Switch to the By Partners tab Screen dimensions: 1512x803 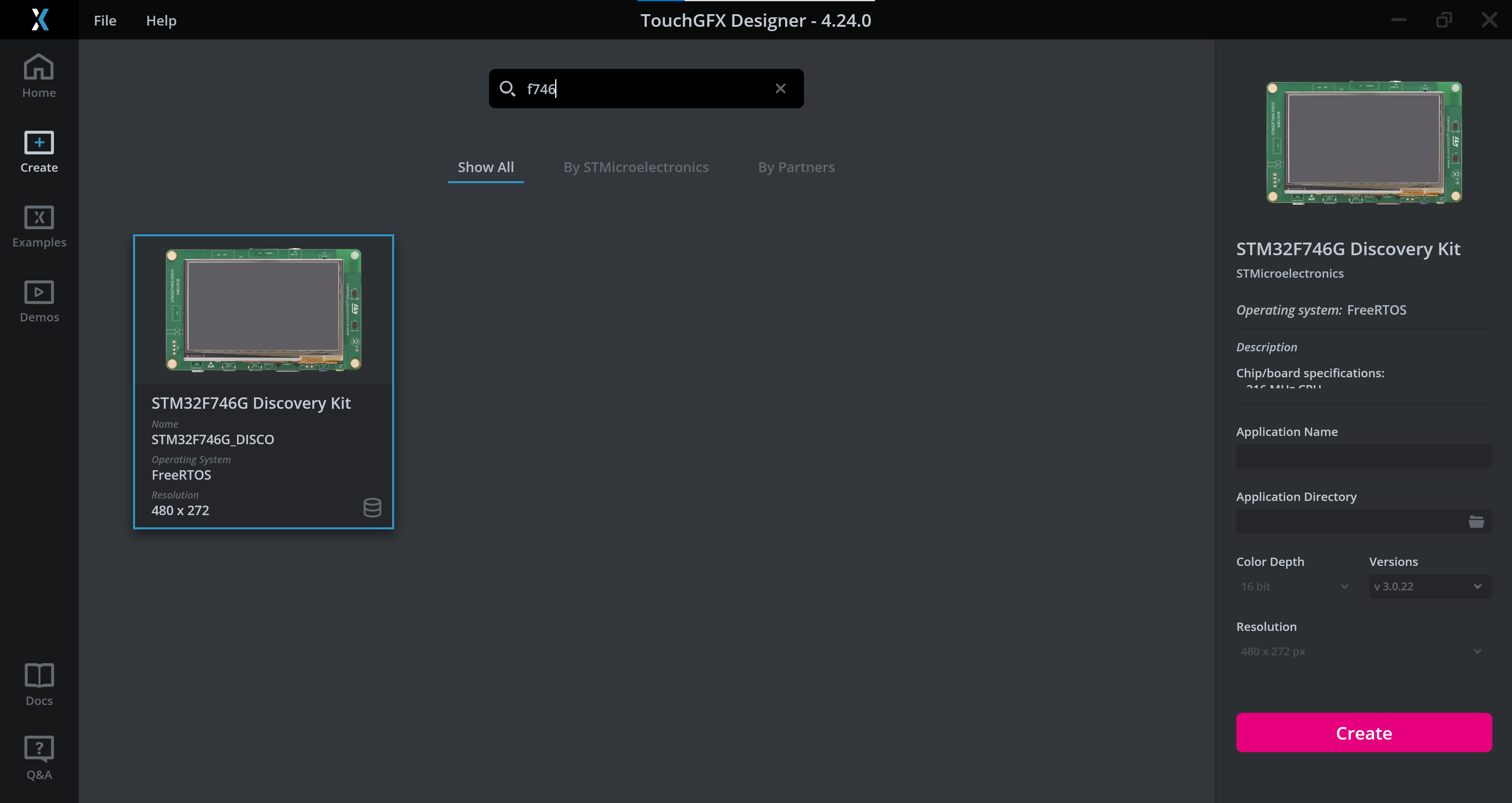(x=796, y=167)
